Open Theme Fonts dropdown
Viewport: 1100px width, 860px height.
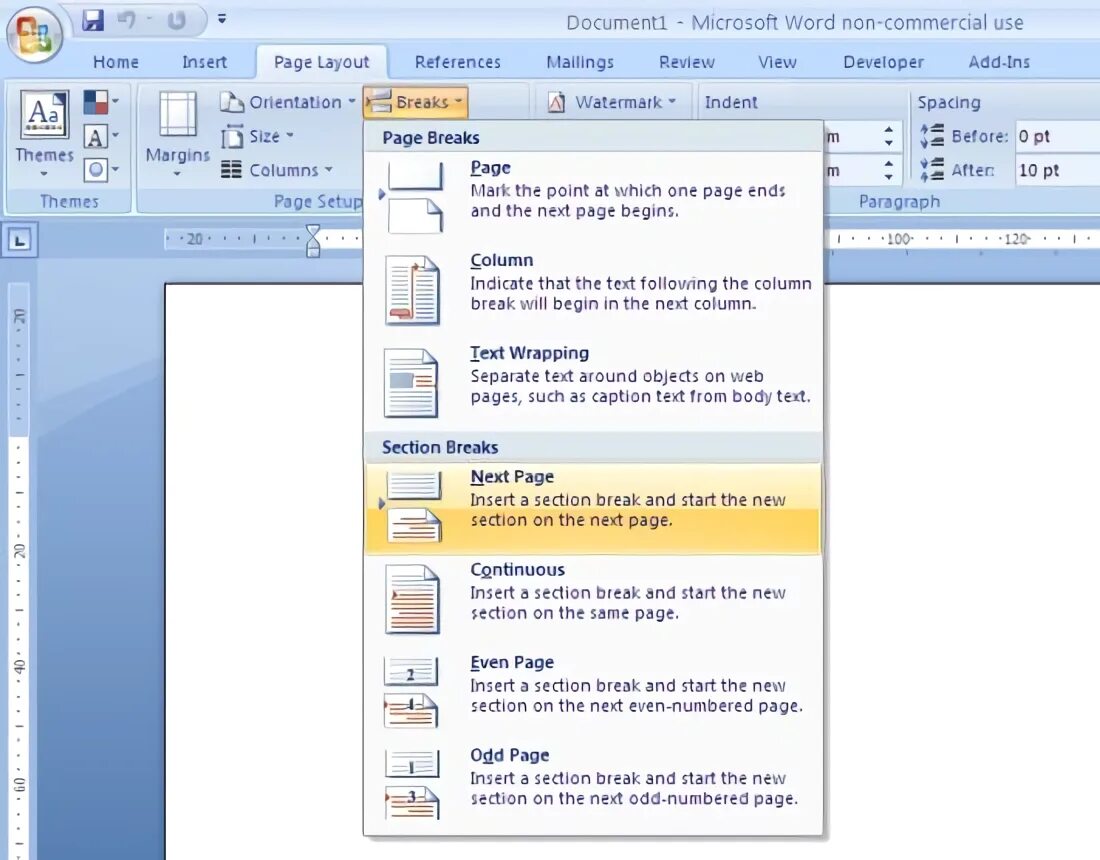[x=102, y=136]
